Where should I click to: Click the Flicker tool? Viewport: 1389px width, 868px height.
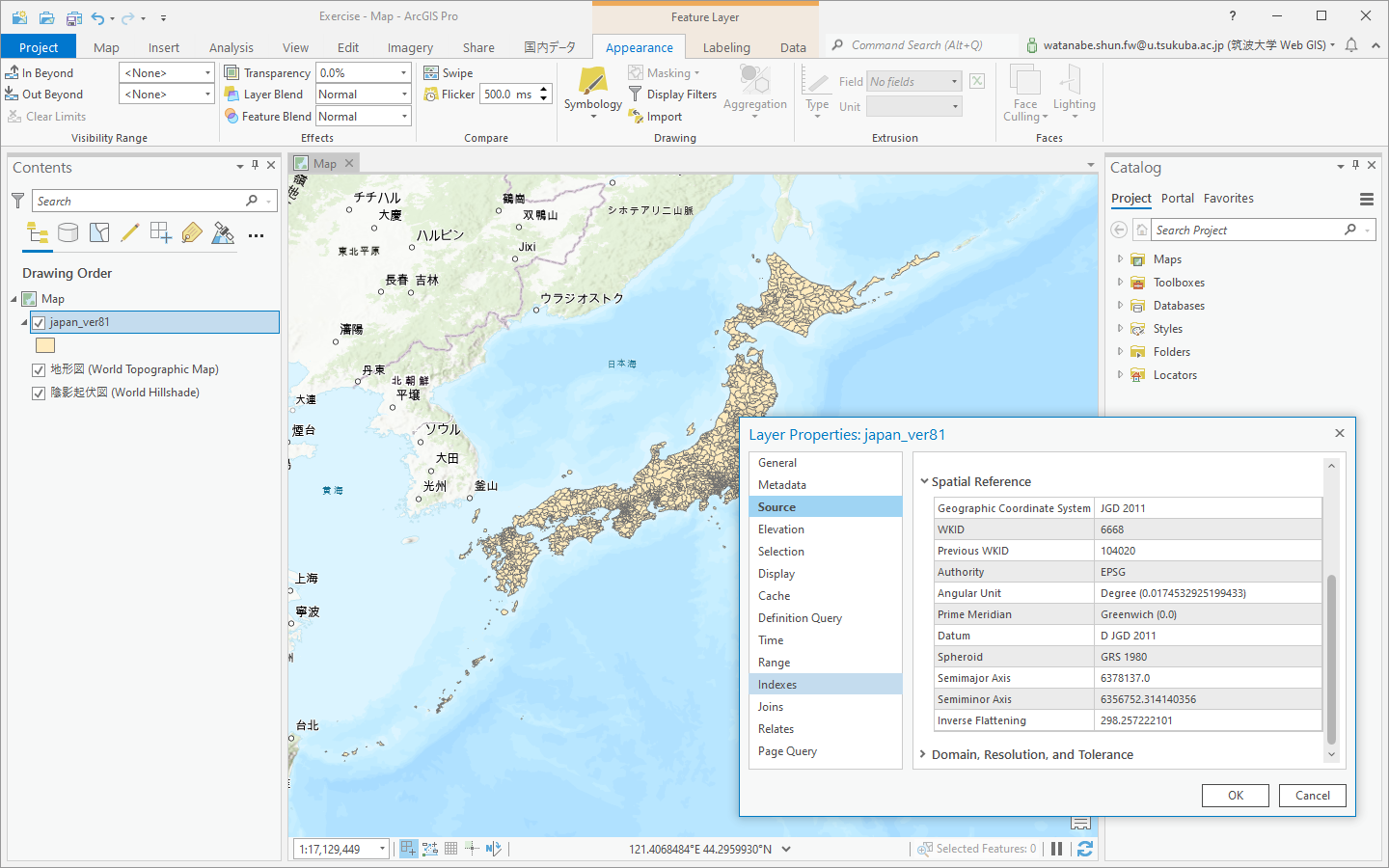(449, 95)
